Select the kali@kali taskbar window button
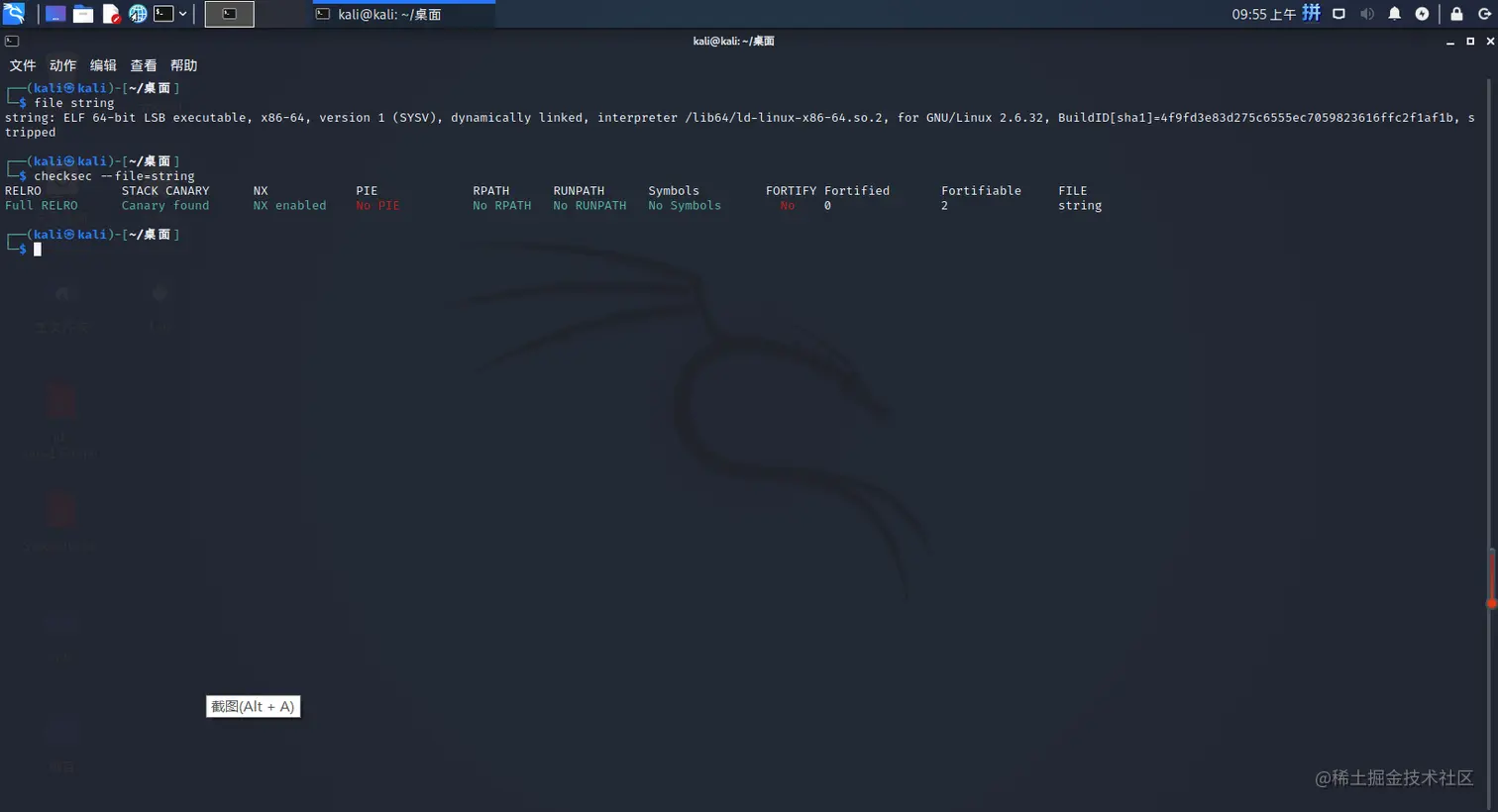1498x812 pixels. click(403, 15)
